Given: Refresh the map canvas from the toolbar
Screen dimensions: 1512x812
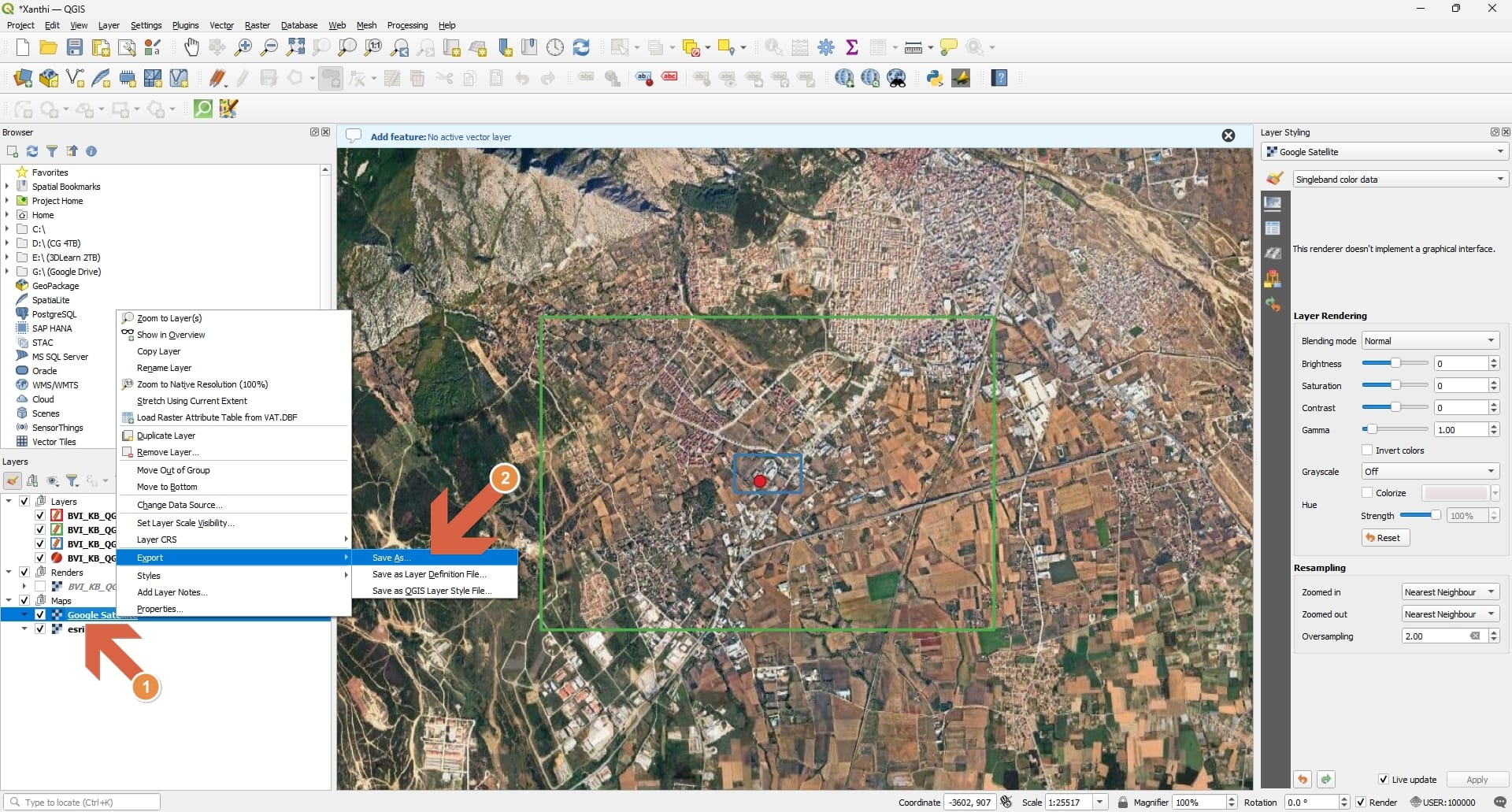Looking at the screenshot, I should (581, 47).
